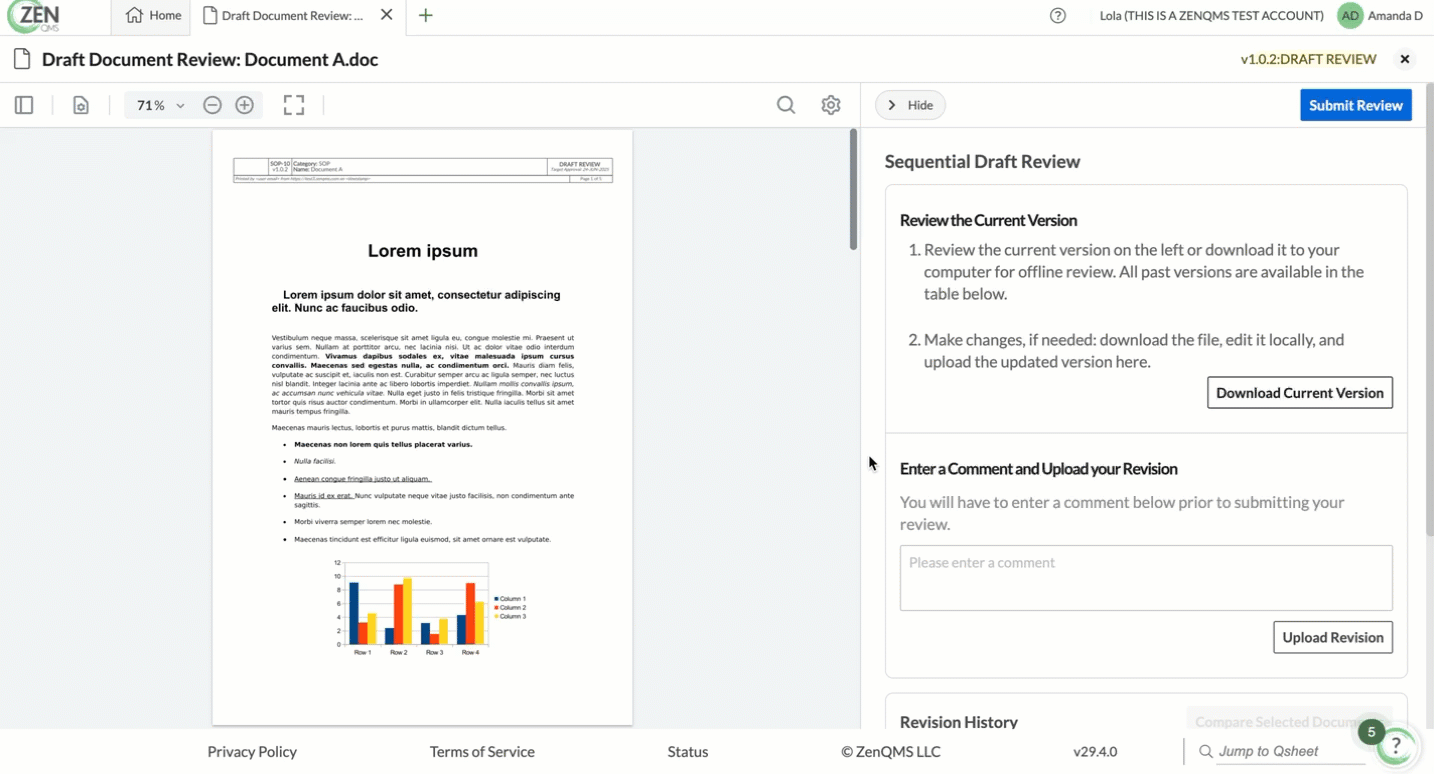Click Download Current Version button
This screenshot has width=1434, height=774.
pos(1300,392)
